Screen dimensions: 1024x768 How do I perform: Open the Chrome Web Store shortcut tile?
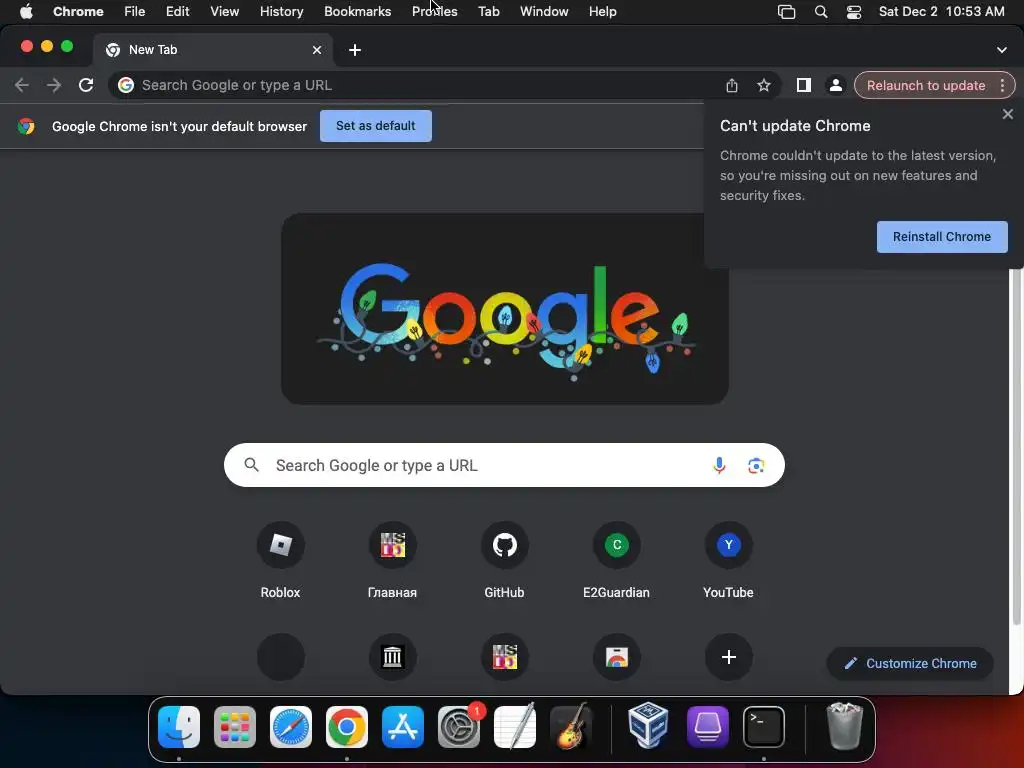click(x=616, y=656)
